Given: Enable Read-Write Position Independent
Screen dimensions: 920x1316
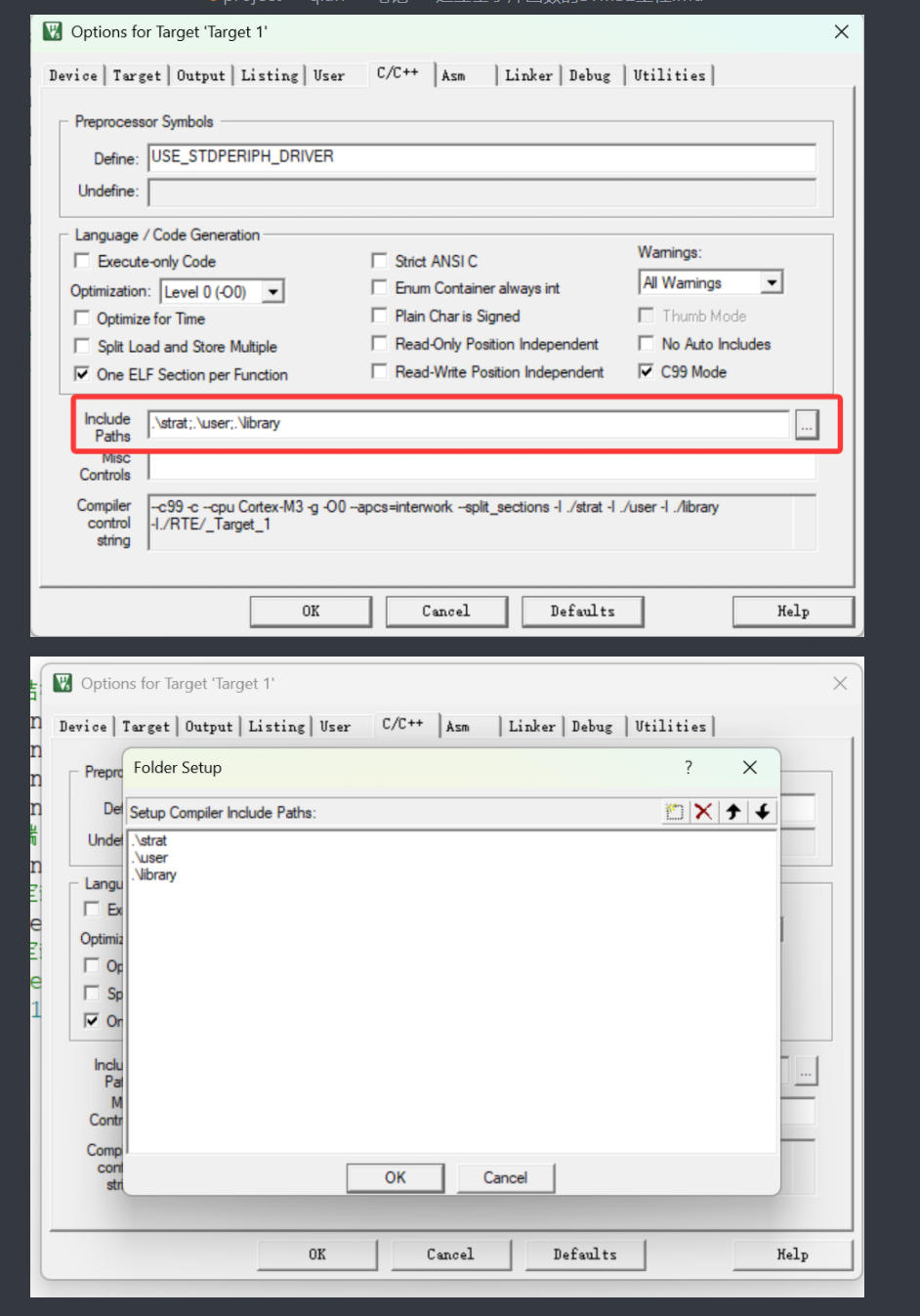Looking at the screenshot, I should coord(379,371).
